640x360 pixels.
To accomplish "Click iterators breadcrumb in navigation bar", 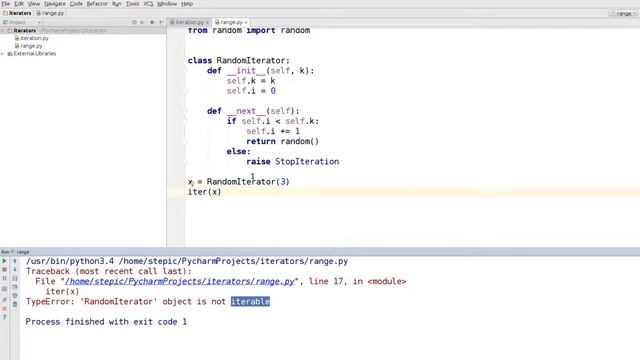I will [17, 13].
